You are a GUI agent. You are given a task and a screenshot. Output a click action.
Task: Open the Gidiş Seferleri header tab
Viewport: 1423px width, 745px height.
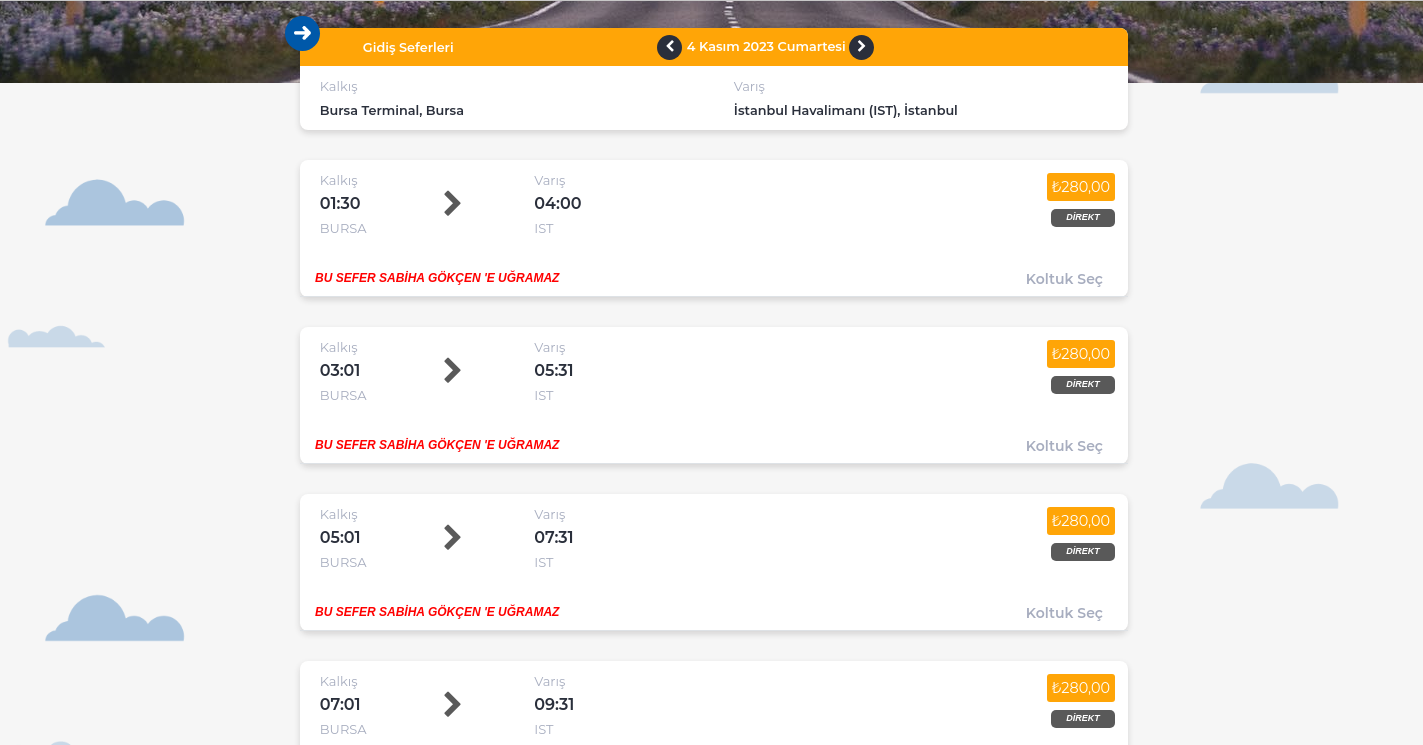408,47
